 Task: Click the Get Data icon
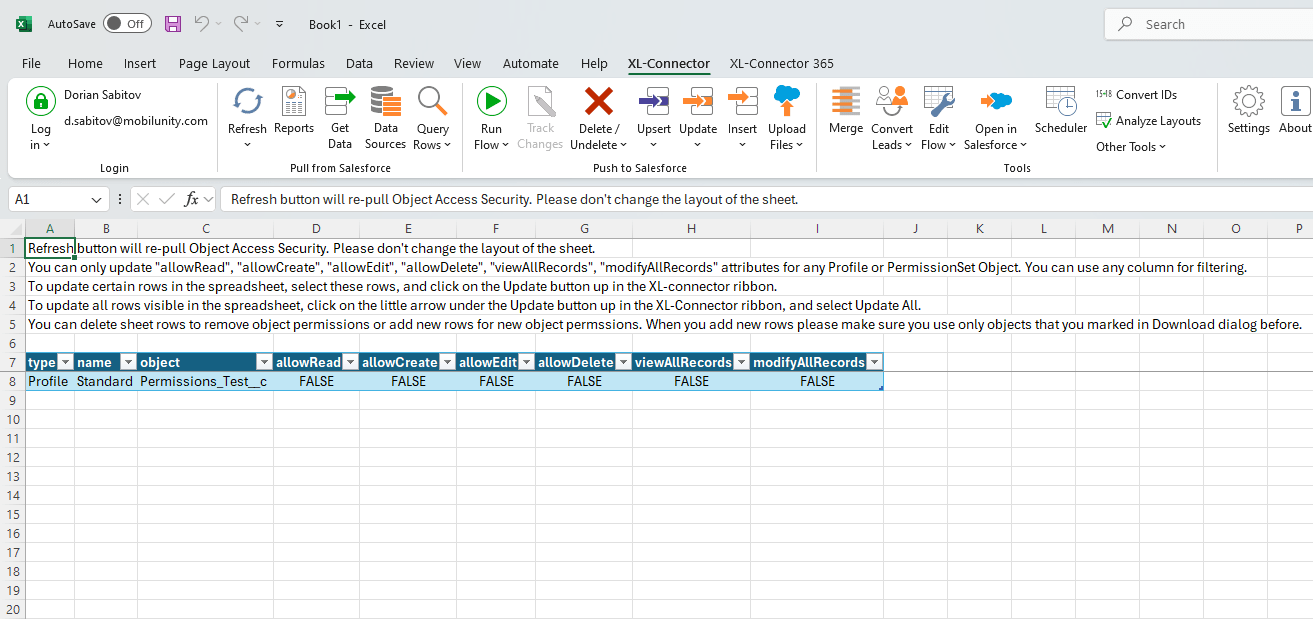coord(340,101)
